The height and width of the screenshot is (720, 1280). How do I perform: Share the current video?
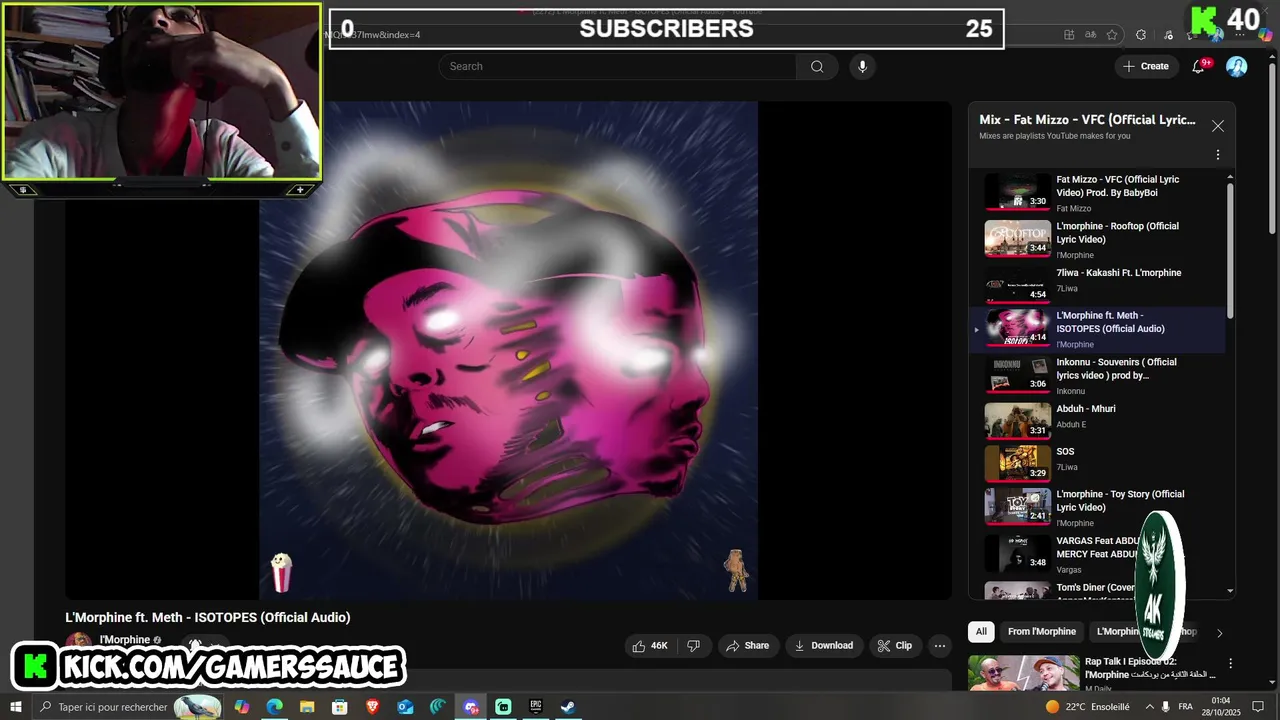click(x=747, y=646)
